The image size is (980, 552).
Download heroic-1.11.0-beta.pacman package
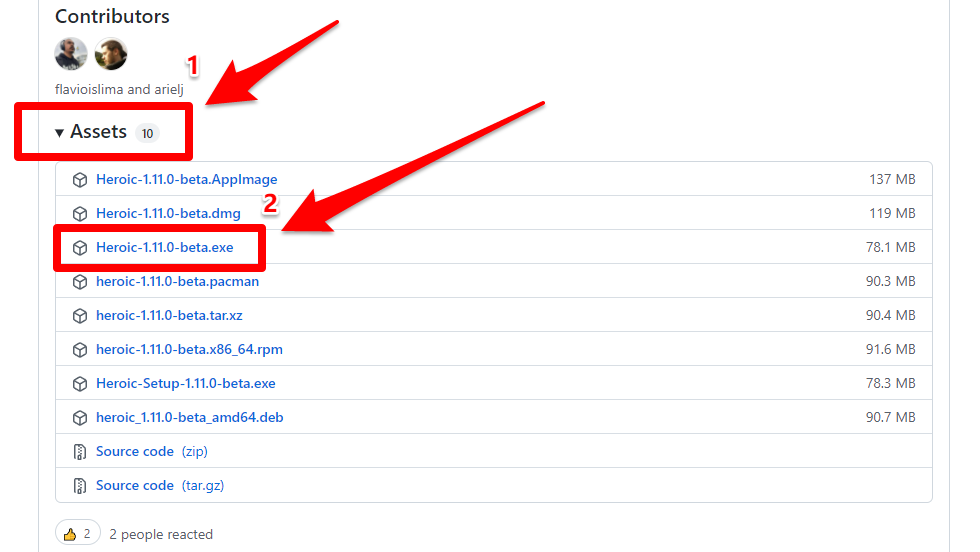(x=177, y=282)
